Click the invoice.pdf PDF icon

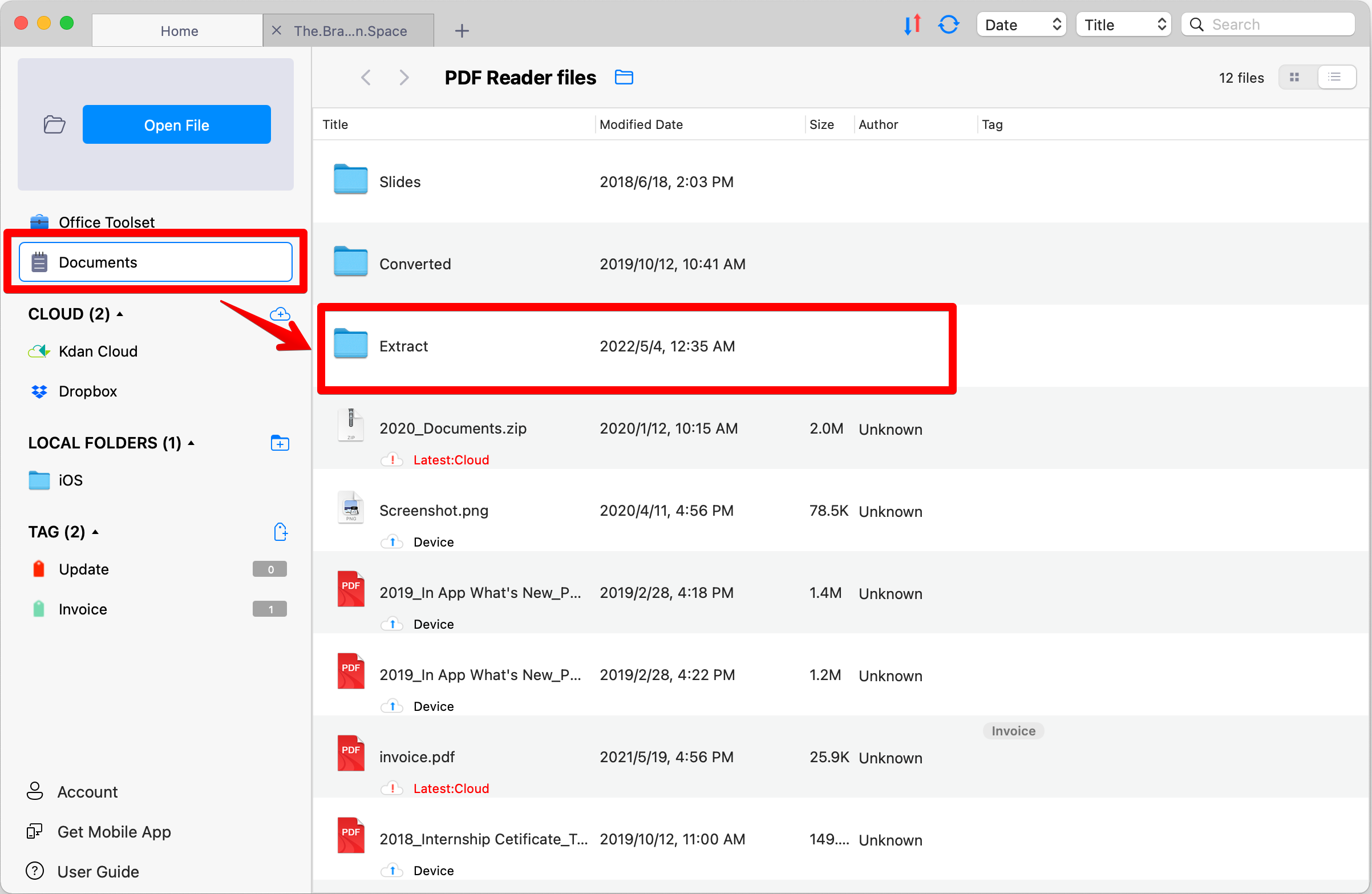click(x=350, y=753)
